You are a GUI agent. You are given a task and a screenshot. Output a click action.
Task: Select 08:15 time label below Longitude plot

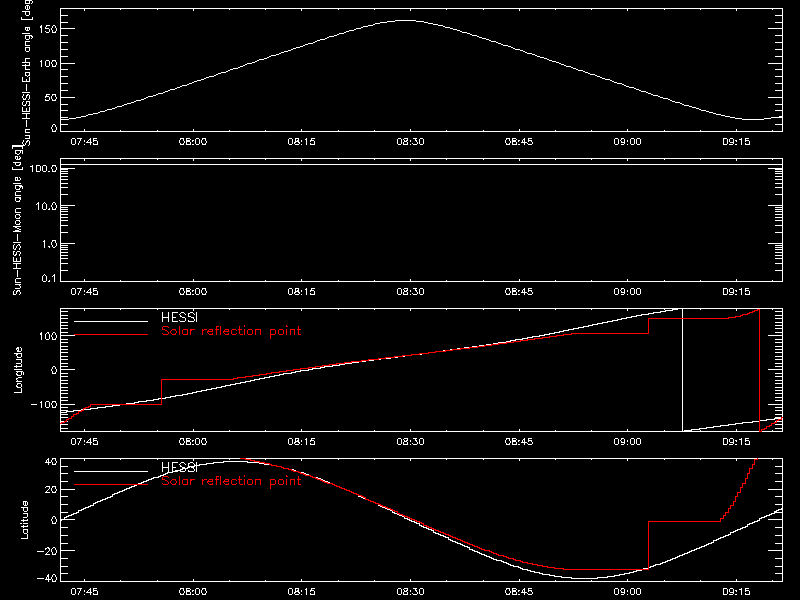click(x=302, y=441)
